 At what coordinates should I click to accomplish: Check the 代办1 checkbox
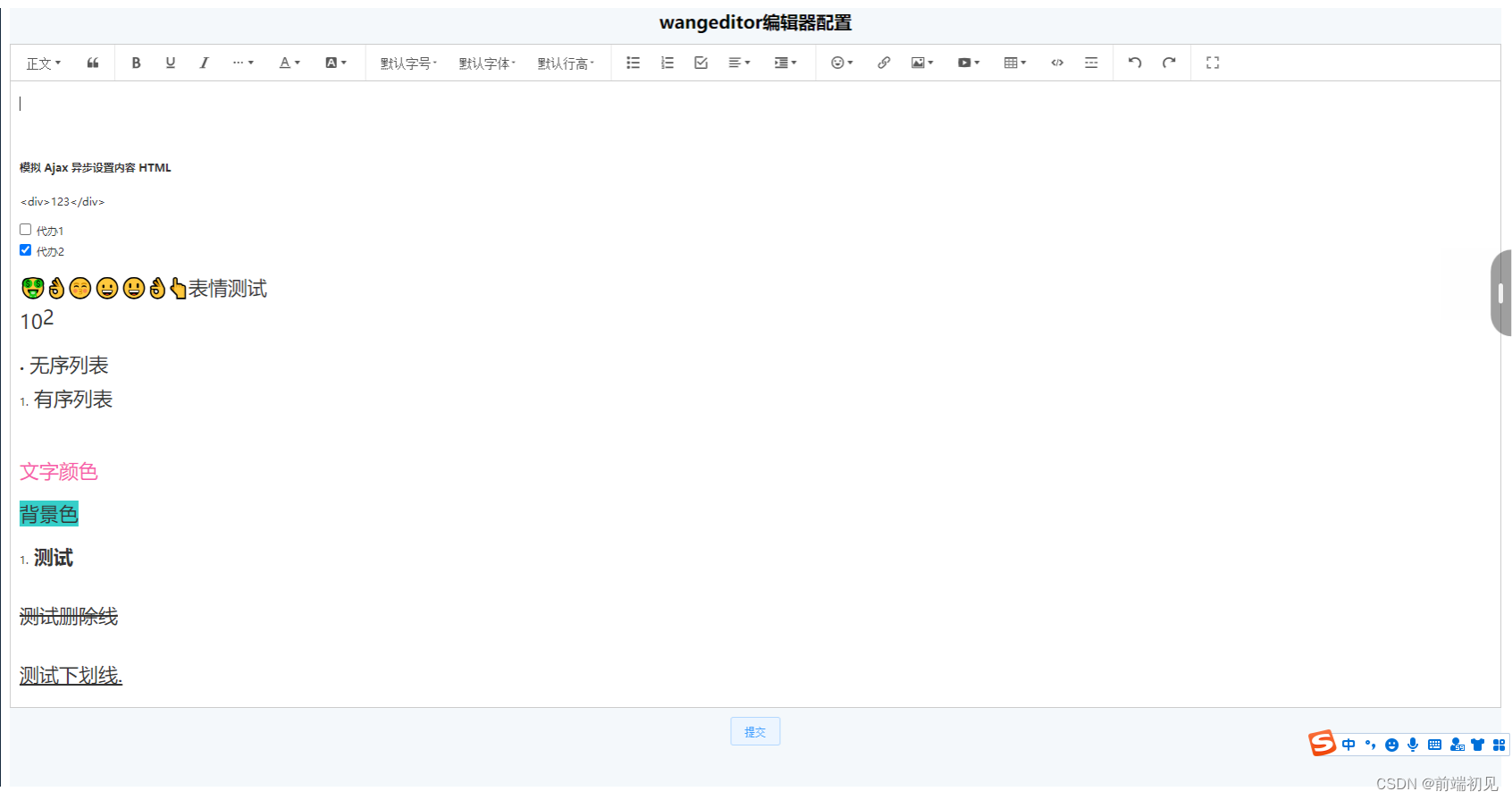coord(25,230)
